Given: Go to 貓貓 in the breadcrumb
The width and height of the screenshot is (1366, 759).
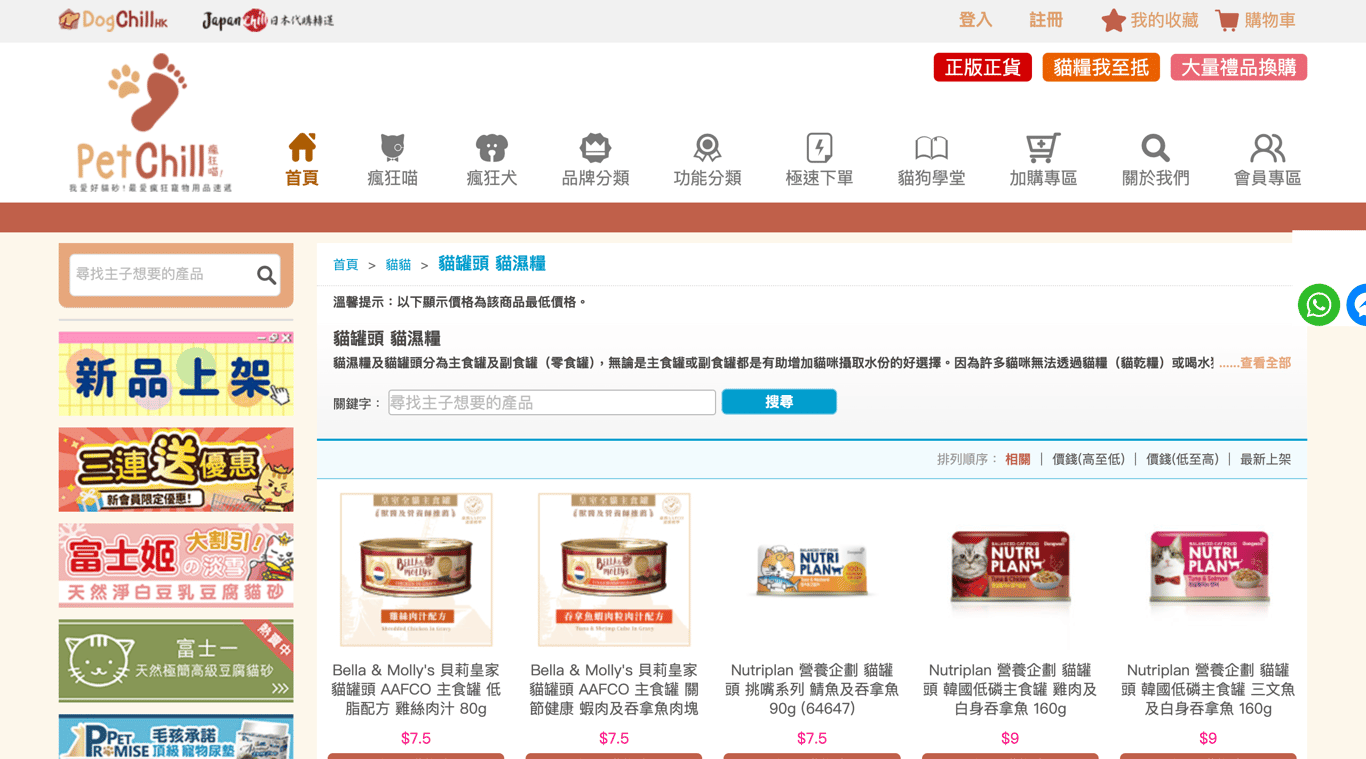Looking at the screenshot, I should pyautogui.click(x=398, y=265).
